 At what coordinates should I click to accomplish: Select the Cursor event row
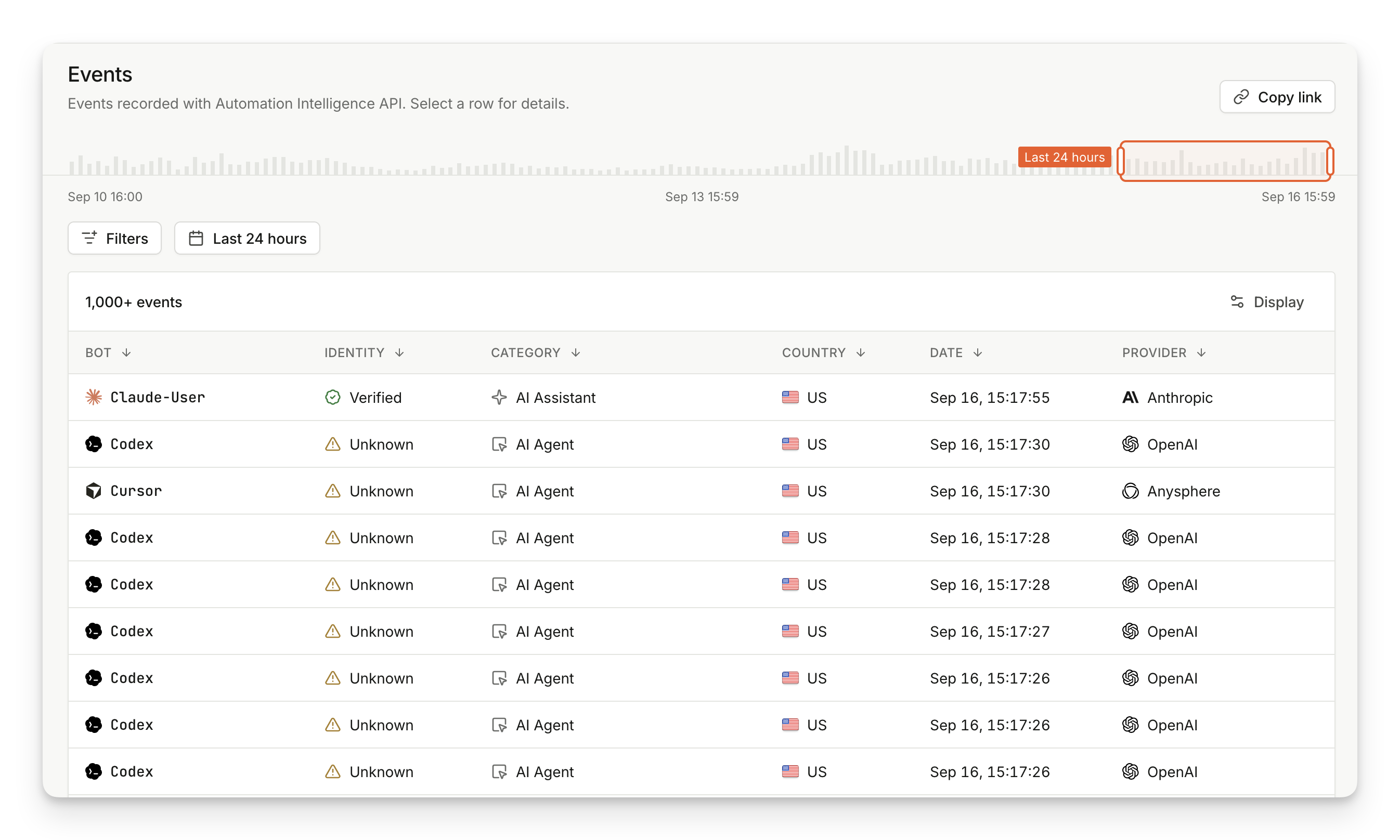701,491
